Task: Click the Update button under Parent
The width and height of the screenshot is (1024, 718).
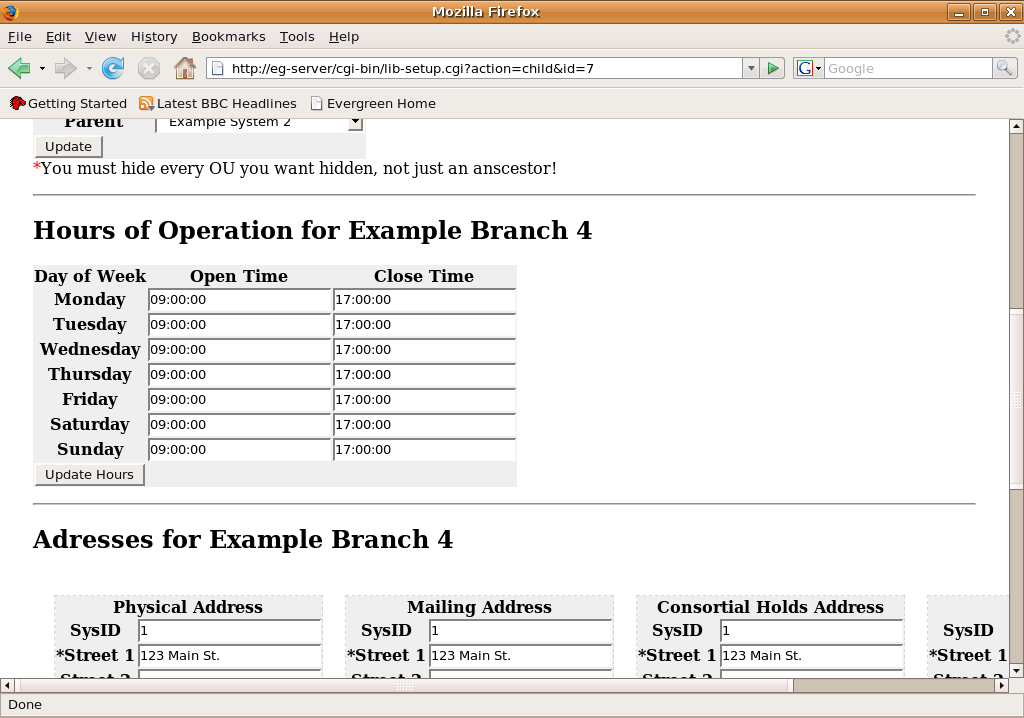Action: [68, 146]
